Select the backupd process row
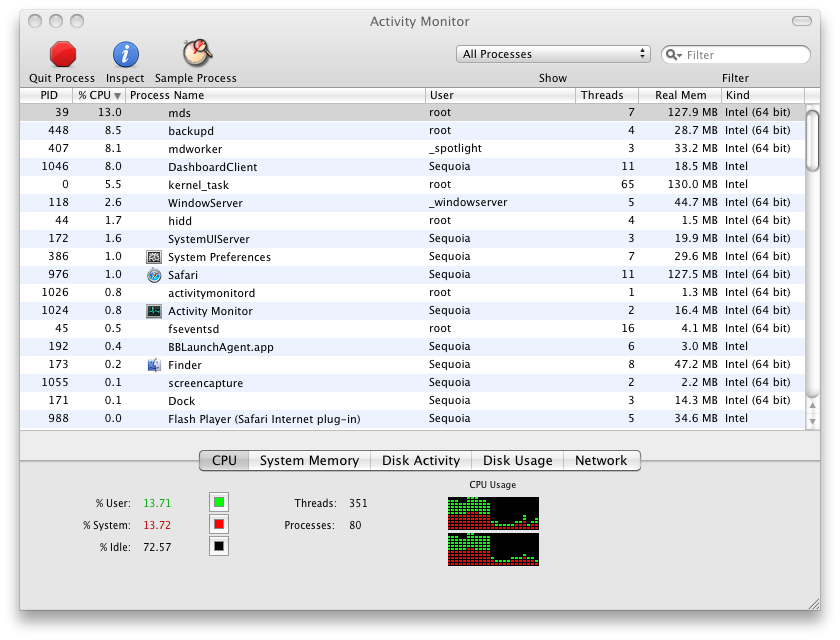Image resolution: width=840 pixels, height=640 pixels. click(x=412, y=131)
